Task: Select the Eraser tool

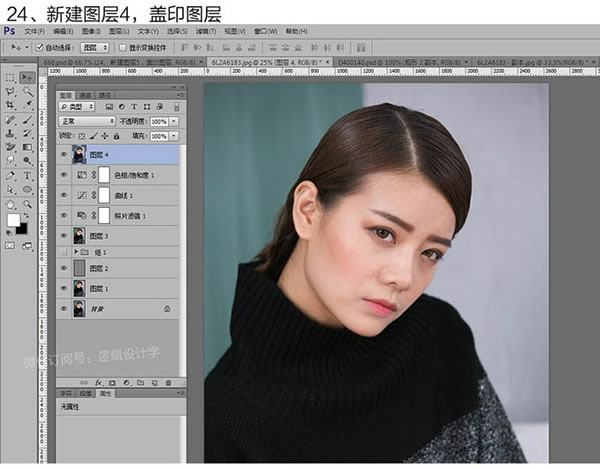Action: pyautogui.click(x=10, y=147)
